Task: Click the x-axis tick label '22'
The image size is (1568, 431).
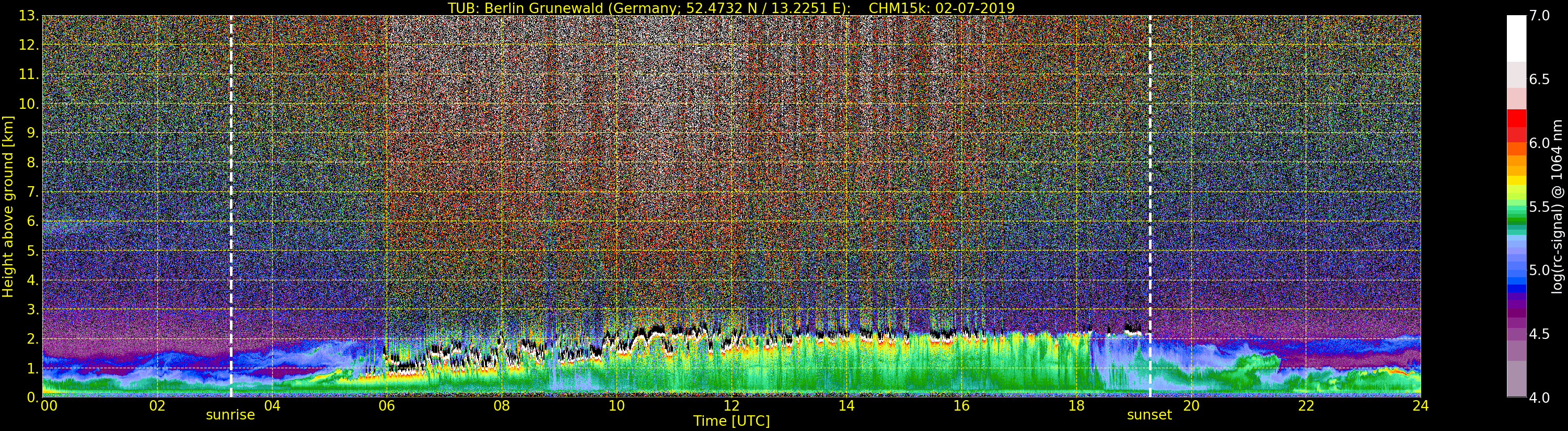Action: pos(1306,406)
